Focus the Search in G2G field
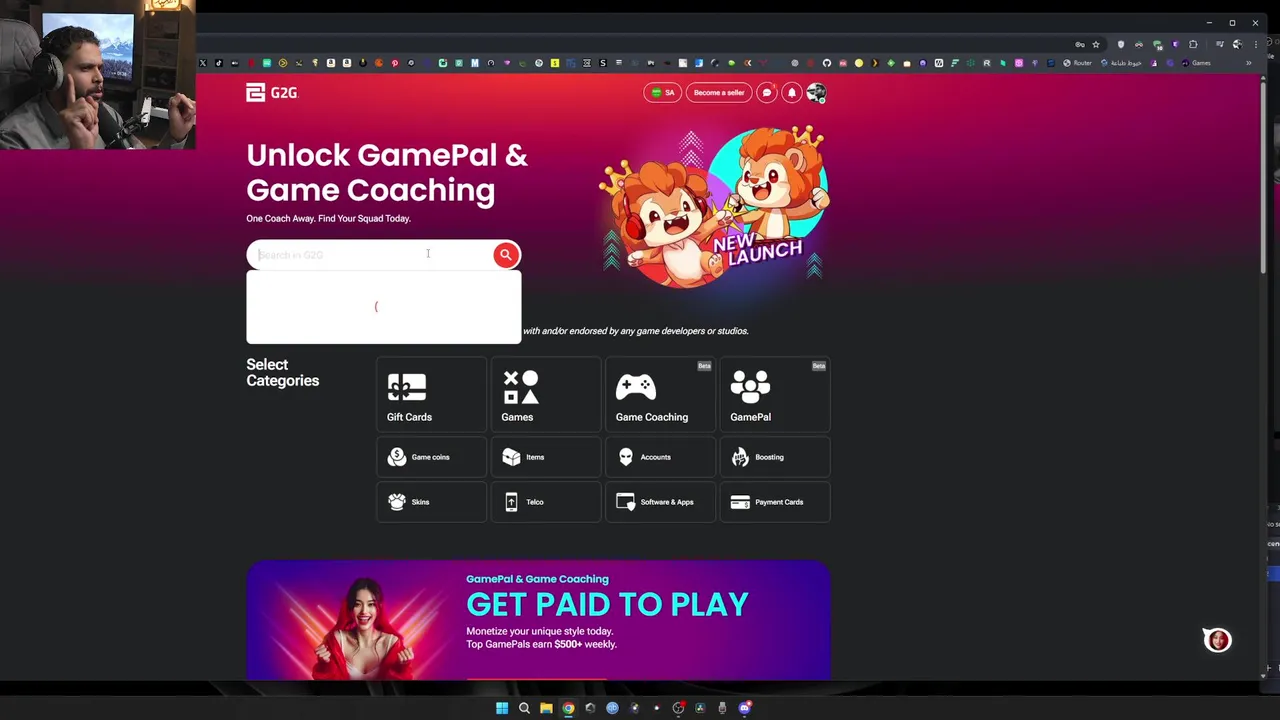The width and height of the screenshot is (1280, 720). click(x=370, y=255)
